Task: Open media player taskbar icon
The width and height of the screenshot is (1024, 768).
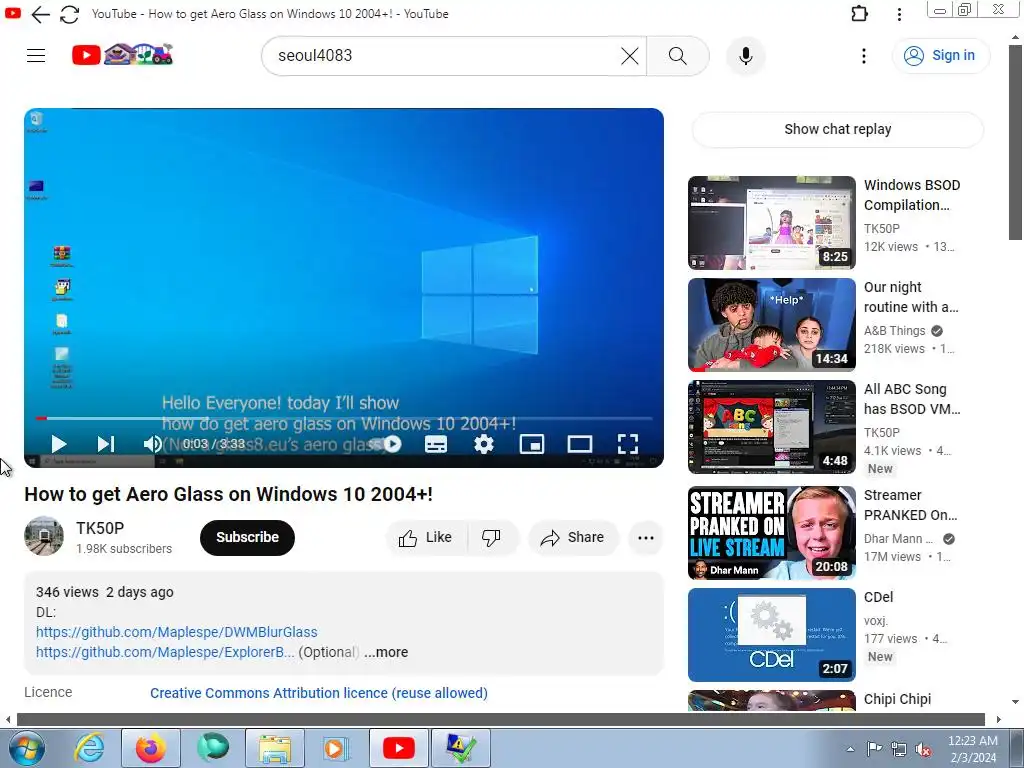Action: tap(336, 748)
